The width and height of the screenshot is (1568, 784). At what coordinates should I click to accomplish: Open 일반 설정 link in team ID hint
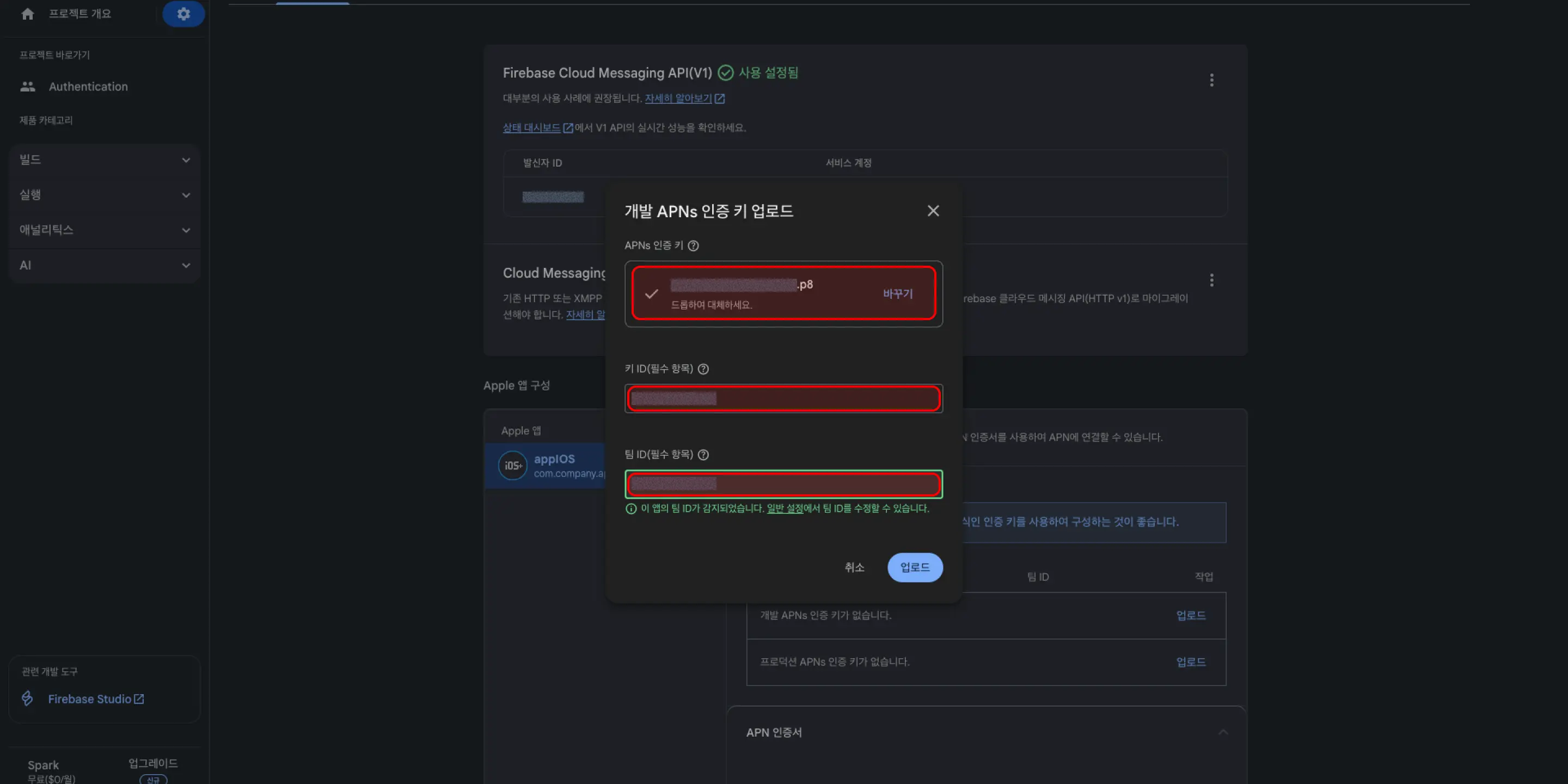pyautogui.click(x=785, y=509)
